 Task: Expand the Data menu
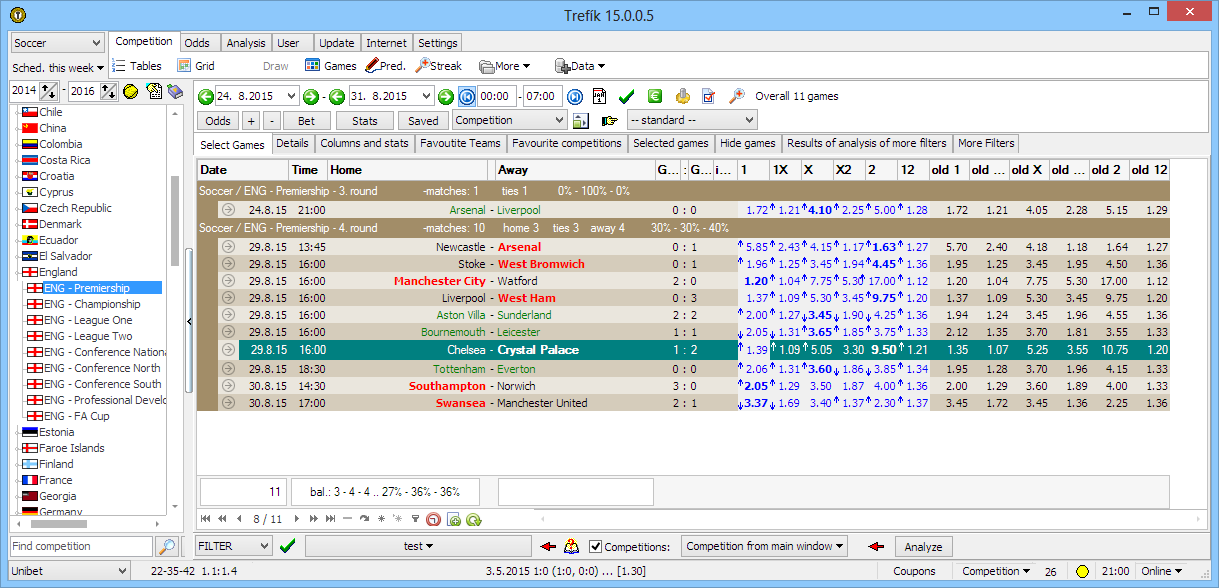(580, 66)
